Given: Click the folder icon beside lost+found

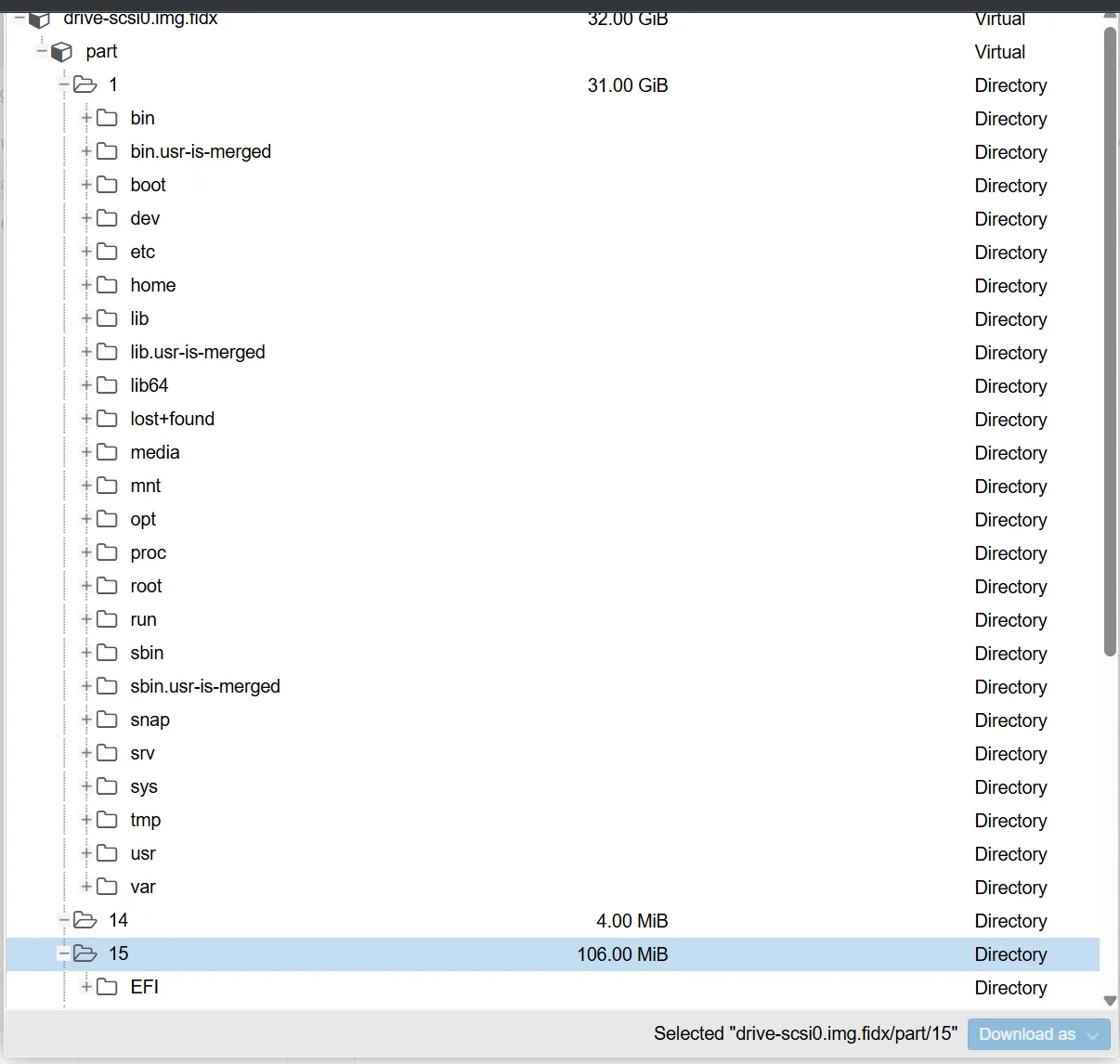Looking at the screenshot, I should [107, 419].
